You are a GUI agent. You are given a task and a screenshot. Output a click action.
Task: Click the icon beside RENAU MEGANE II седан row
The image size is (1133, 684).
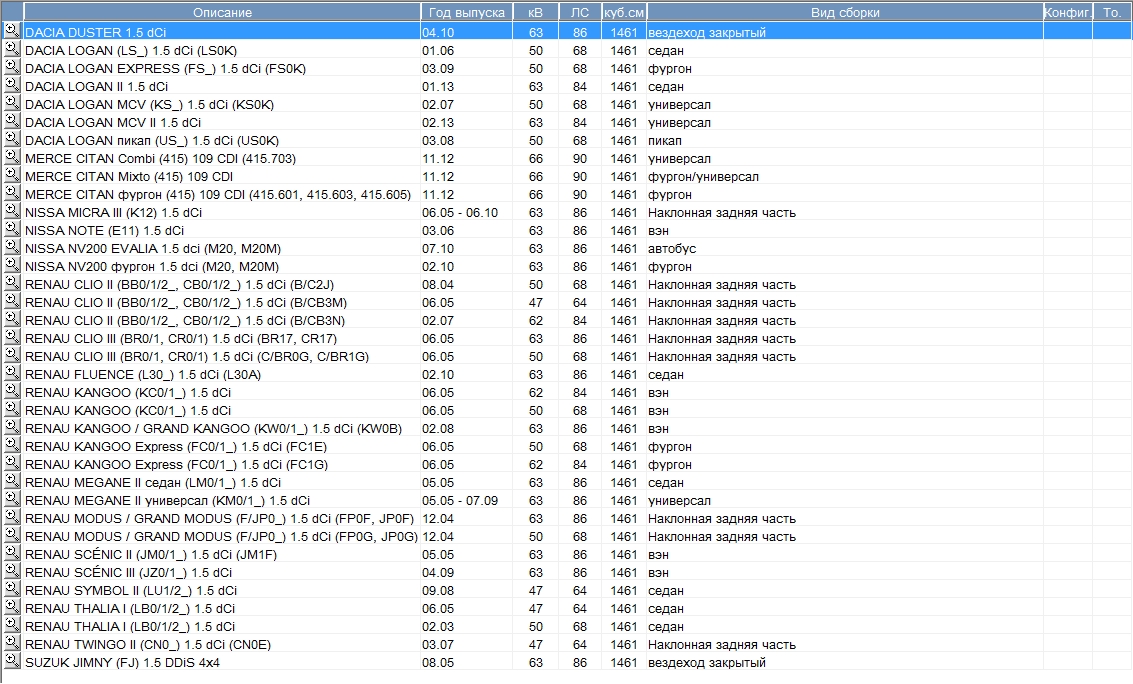tap(12, 481)
